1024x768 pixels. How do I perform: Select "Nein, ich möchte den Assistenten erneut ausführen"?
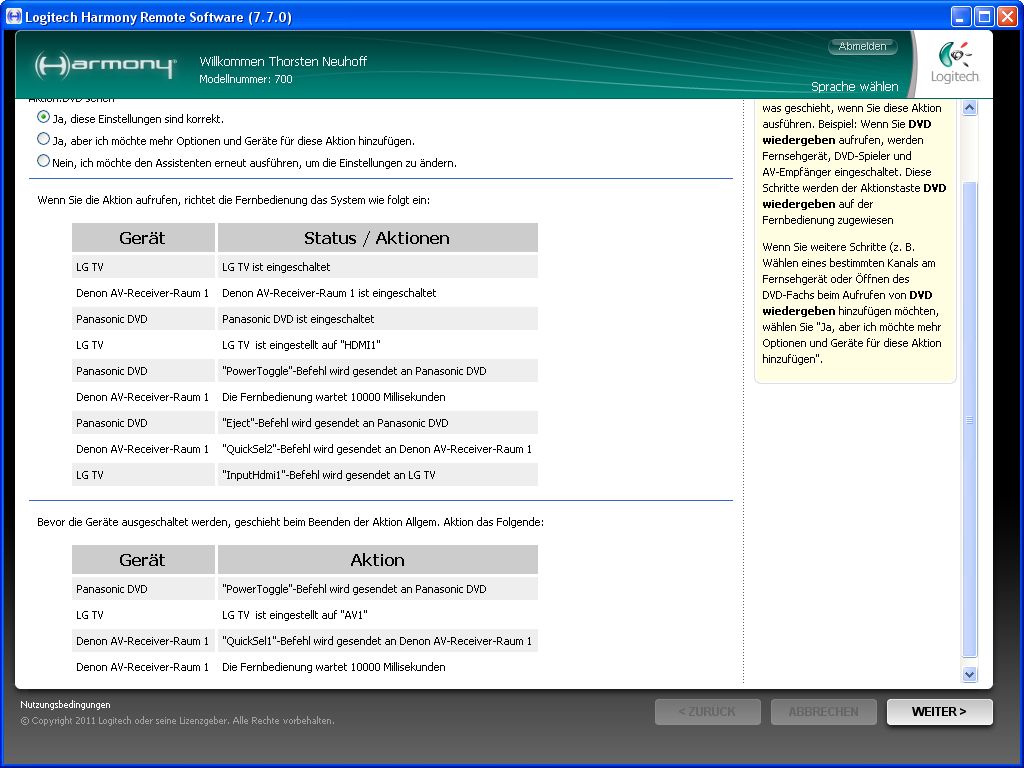coord(43,161)
